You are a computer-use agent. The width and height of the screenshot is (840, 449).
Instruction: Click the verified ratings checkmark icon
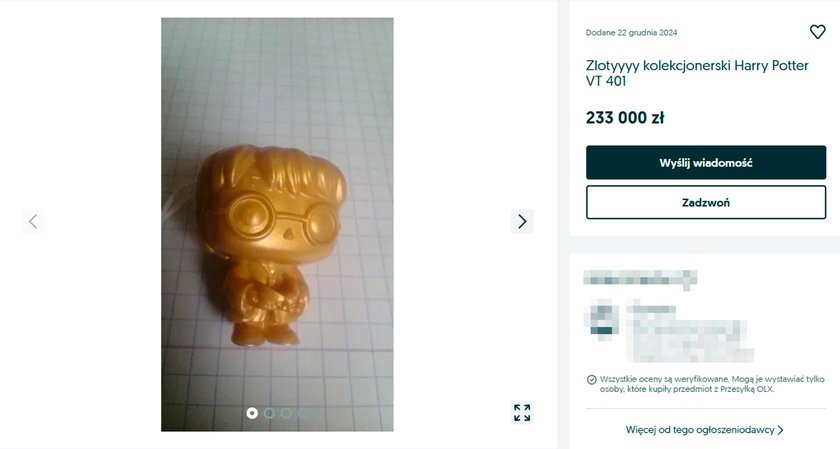coord(591,380)
